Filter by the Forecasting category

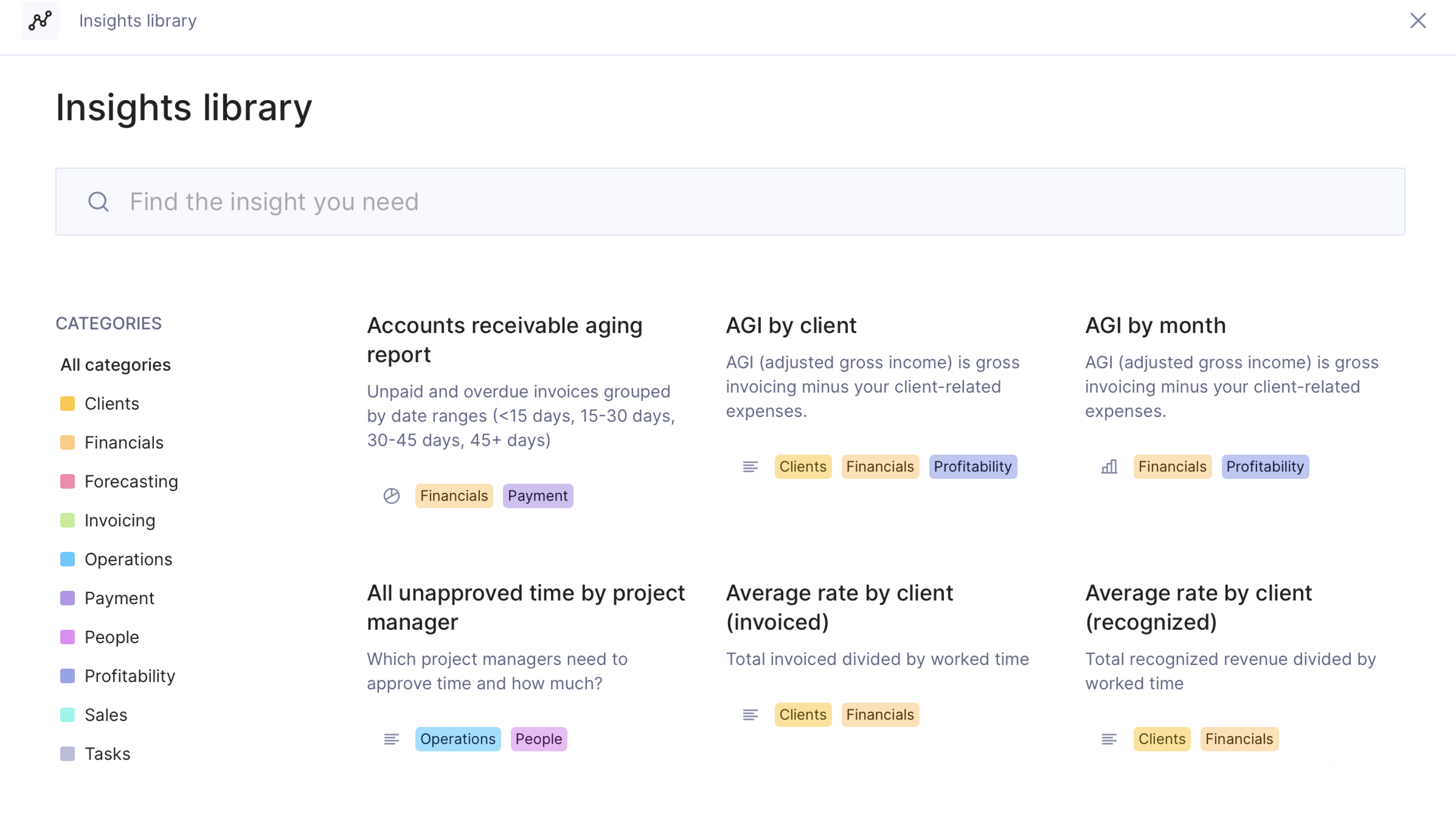pyautogui.click(x=131, y=481)
